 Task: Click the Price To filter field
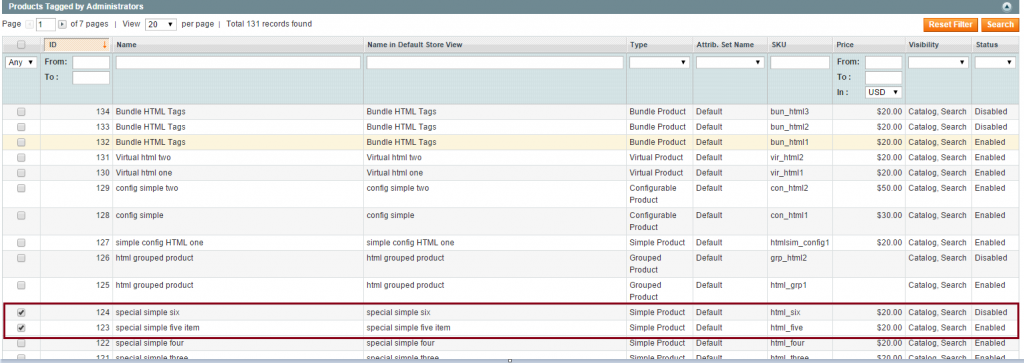click(884, 78)
